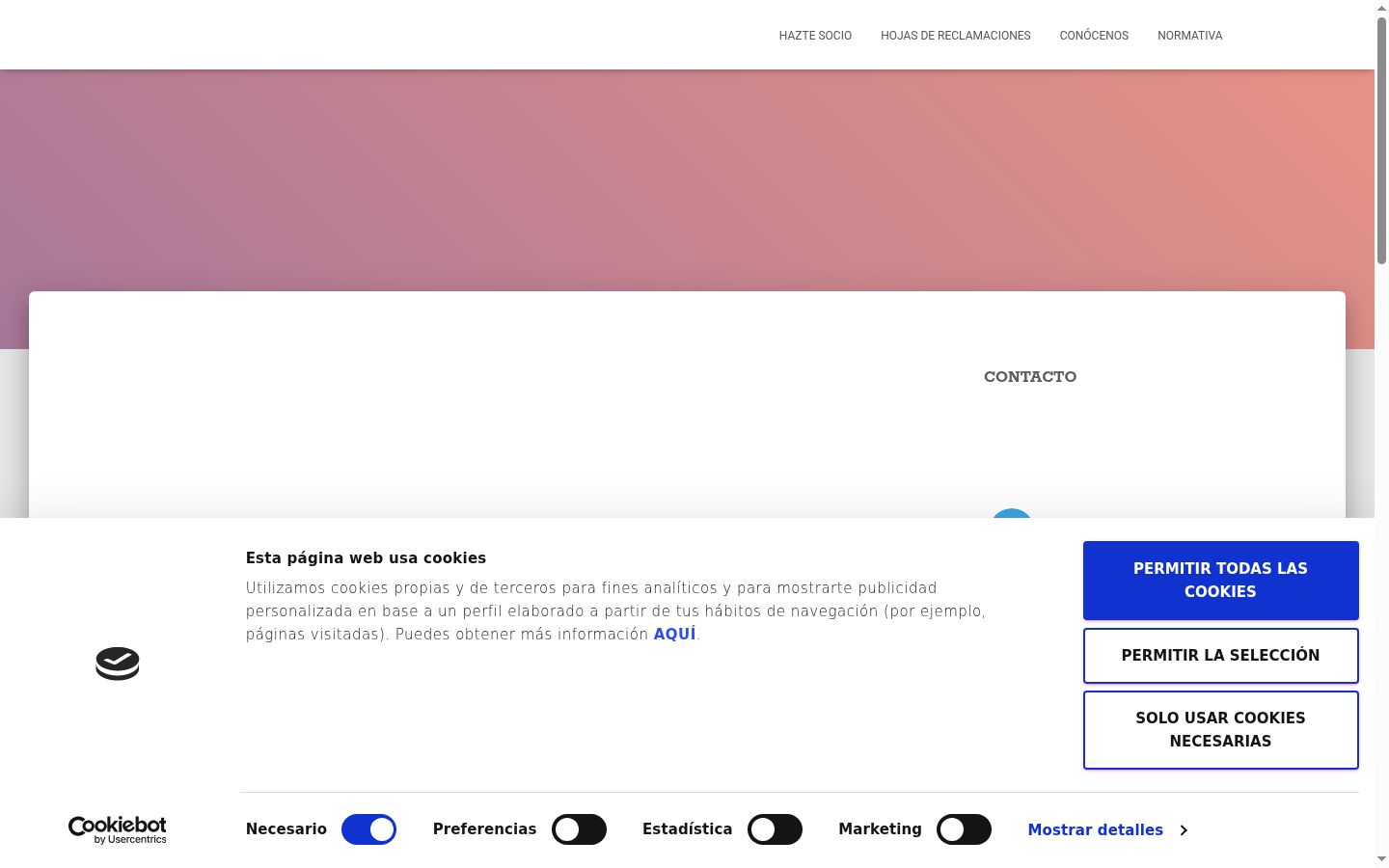The height and width of the screenshot is (868, 1389).
Task: Go to CONÓCENOS section
Action: click(1094, 36)
